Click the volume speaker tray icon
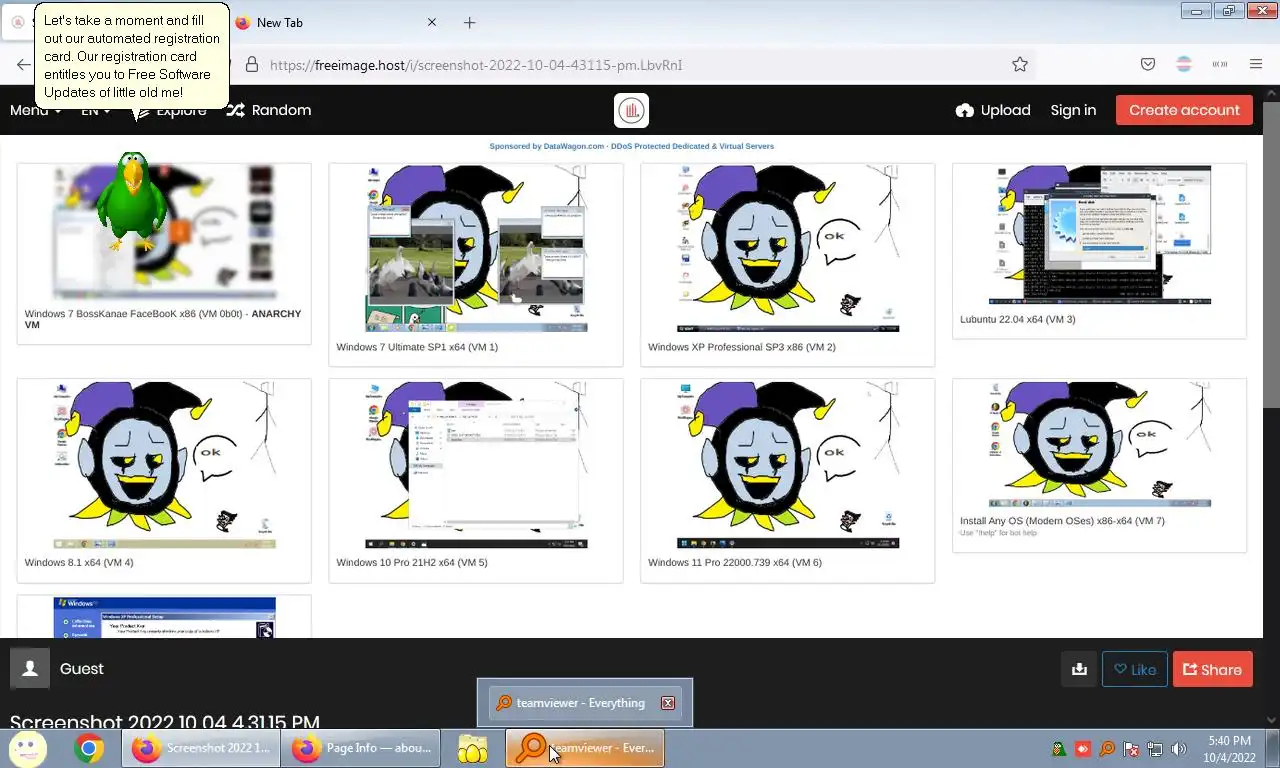Image resolution: width=1280 pixels, height=768 pixels. click(1179, 749)
